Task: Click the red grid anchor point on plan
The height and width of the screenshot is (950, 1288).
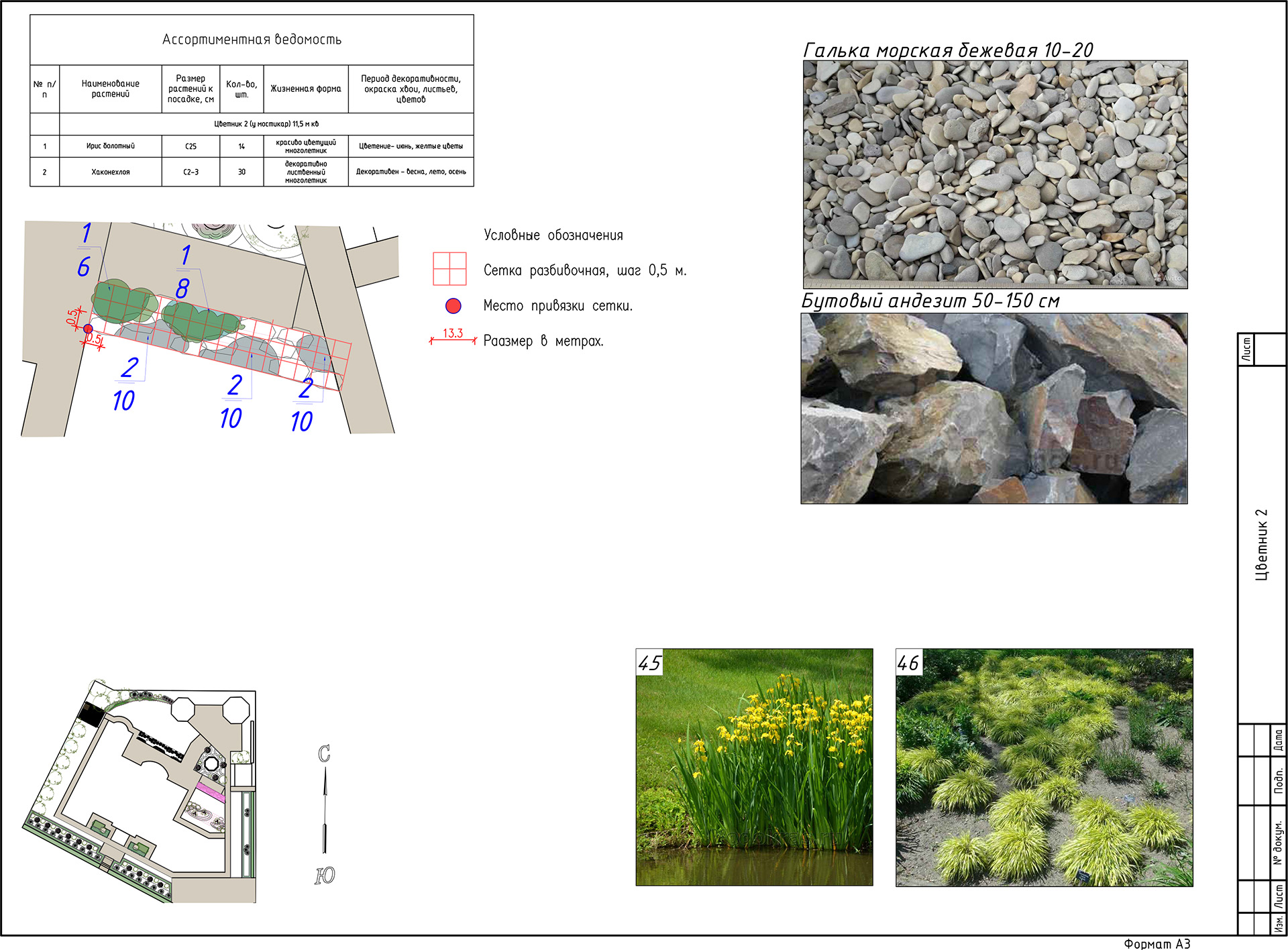Action: point(88,328)
